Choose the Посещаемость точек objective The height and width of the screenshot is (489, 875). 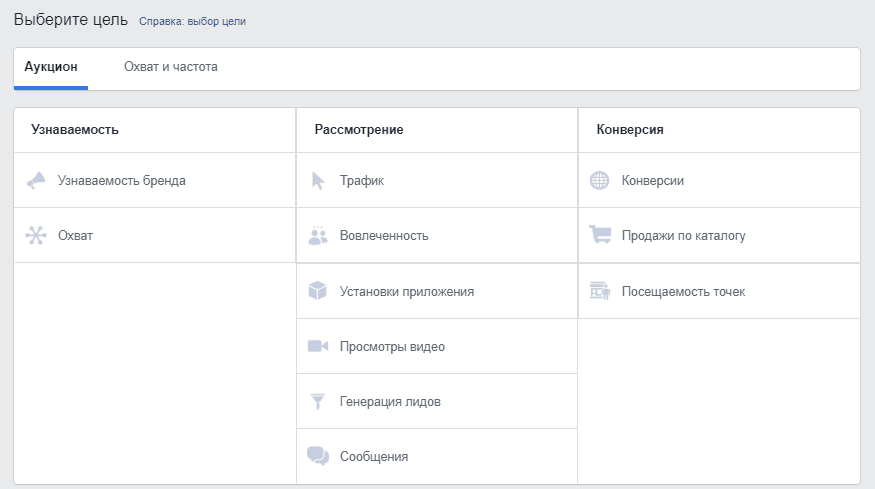(719, 291)
